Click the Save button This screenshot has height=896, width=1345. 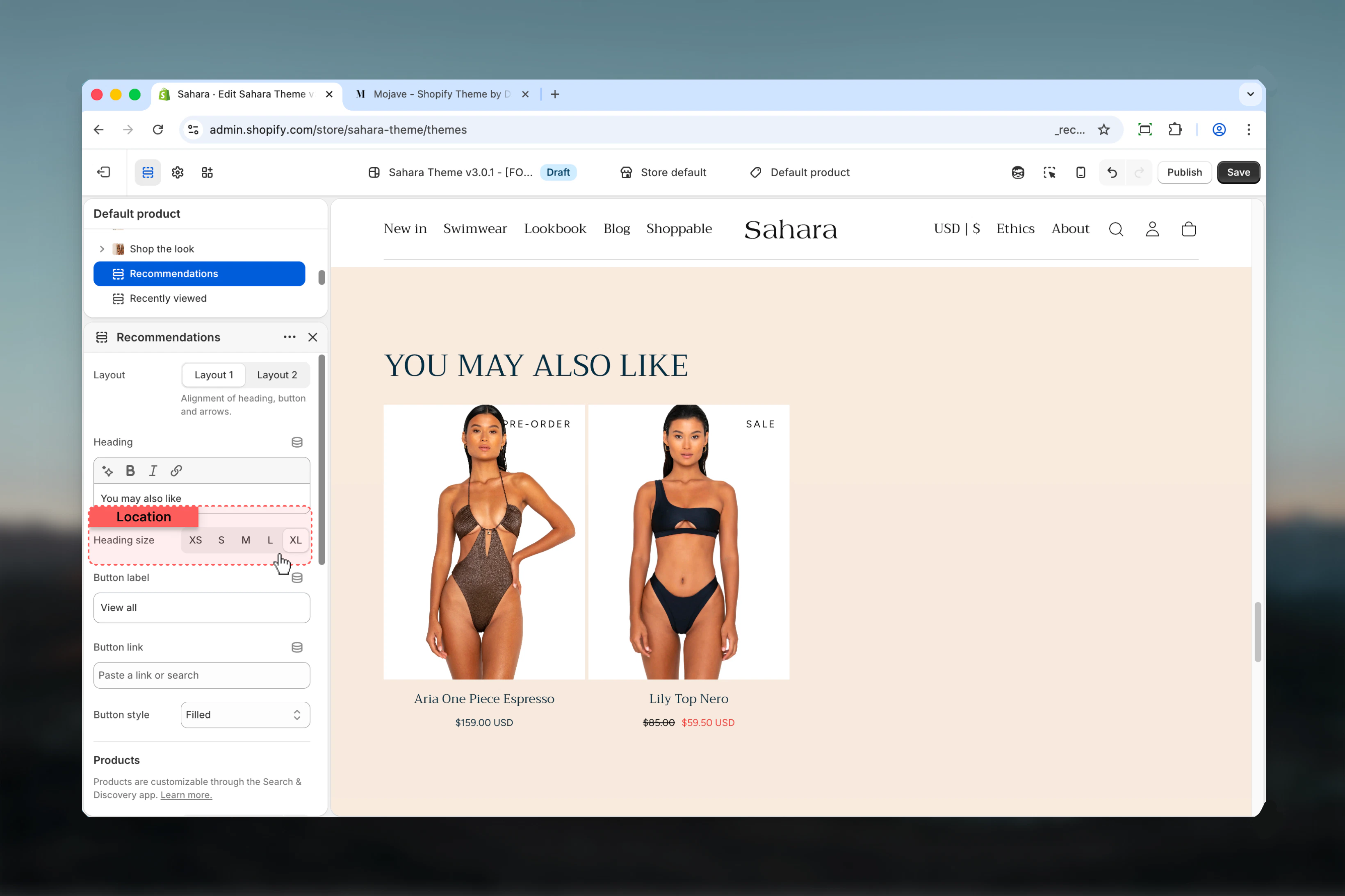(1238, 172)
